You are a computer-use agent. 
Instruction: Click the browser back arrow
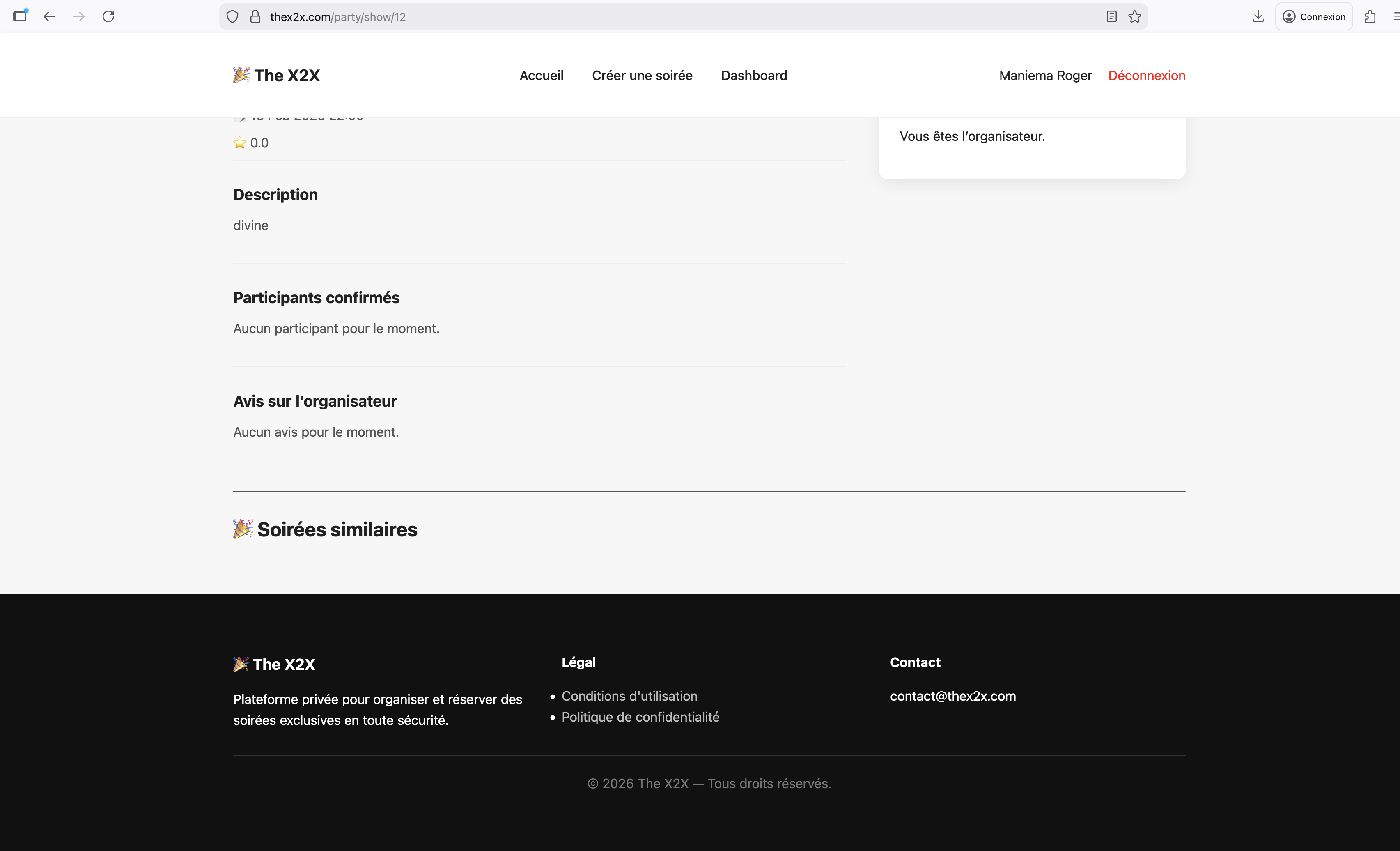49,16
